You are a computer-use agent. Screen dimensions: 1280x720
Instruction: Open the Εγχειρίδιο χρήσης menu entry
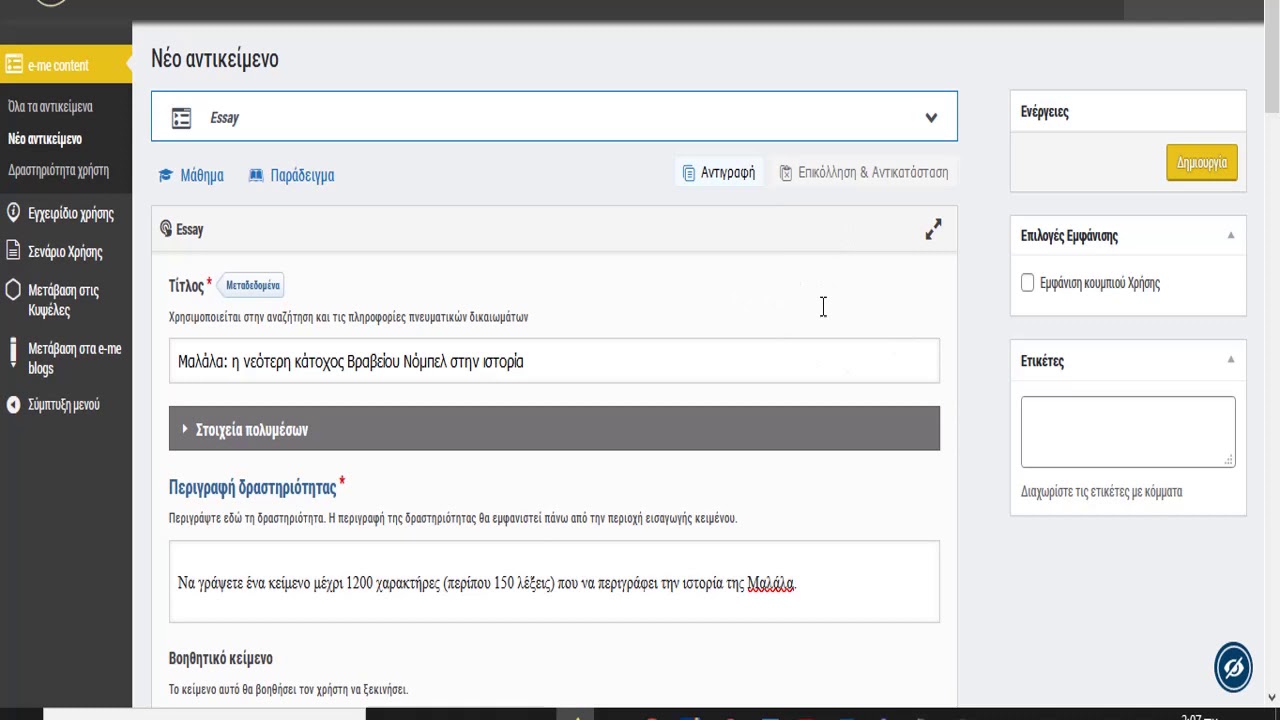[x=71, y=213]
